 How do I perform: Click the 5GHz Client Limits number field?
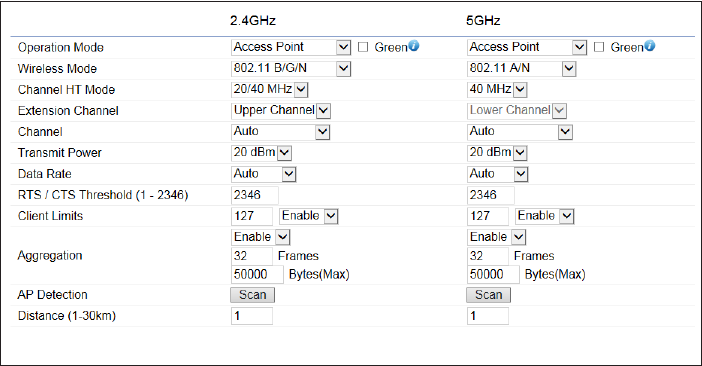pyautogui.click(x=488, y=216)
